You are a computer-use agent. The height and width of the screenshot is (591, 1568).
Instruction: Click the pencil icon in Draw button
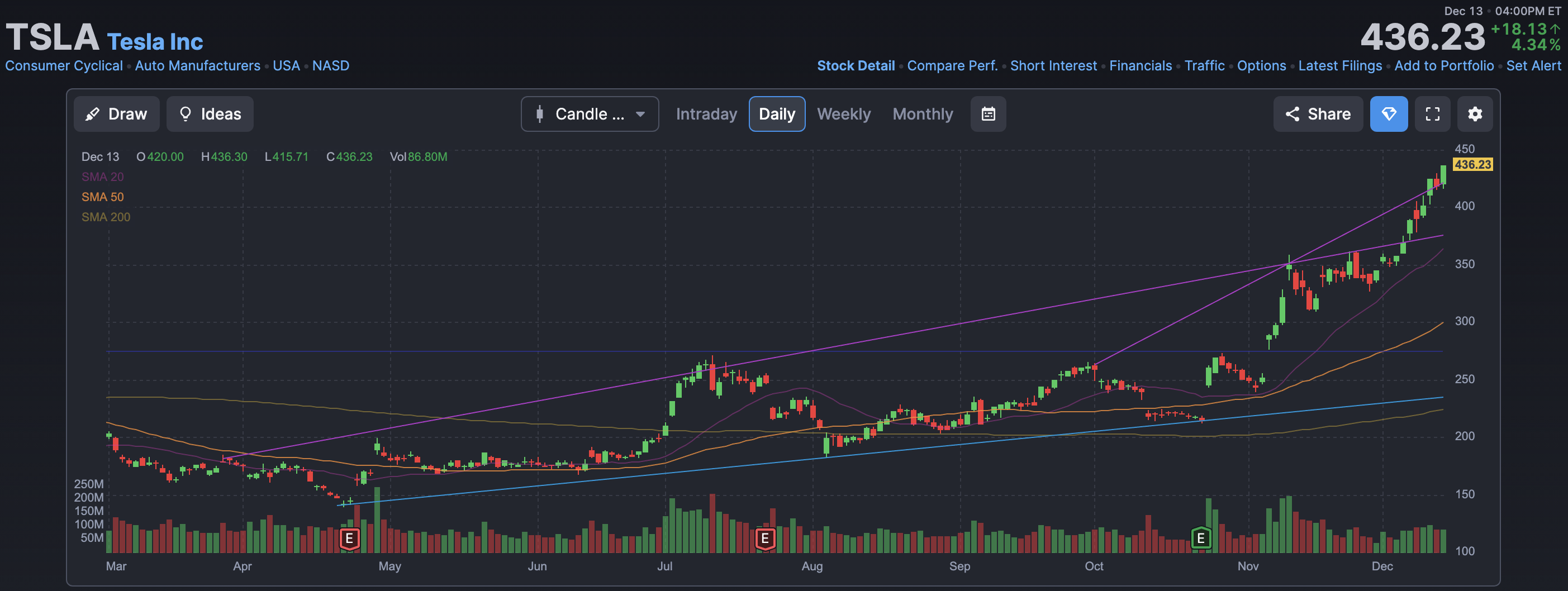[92, 114]
